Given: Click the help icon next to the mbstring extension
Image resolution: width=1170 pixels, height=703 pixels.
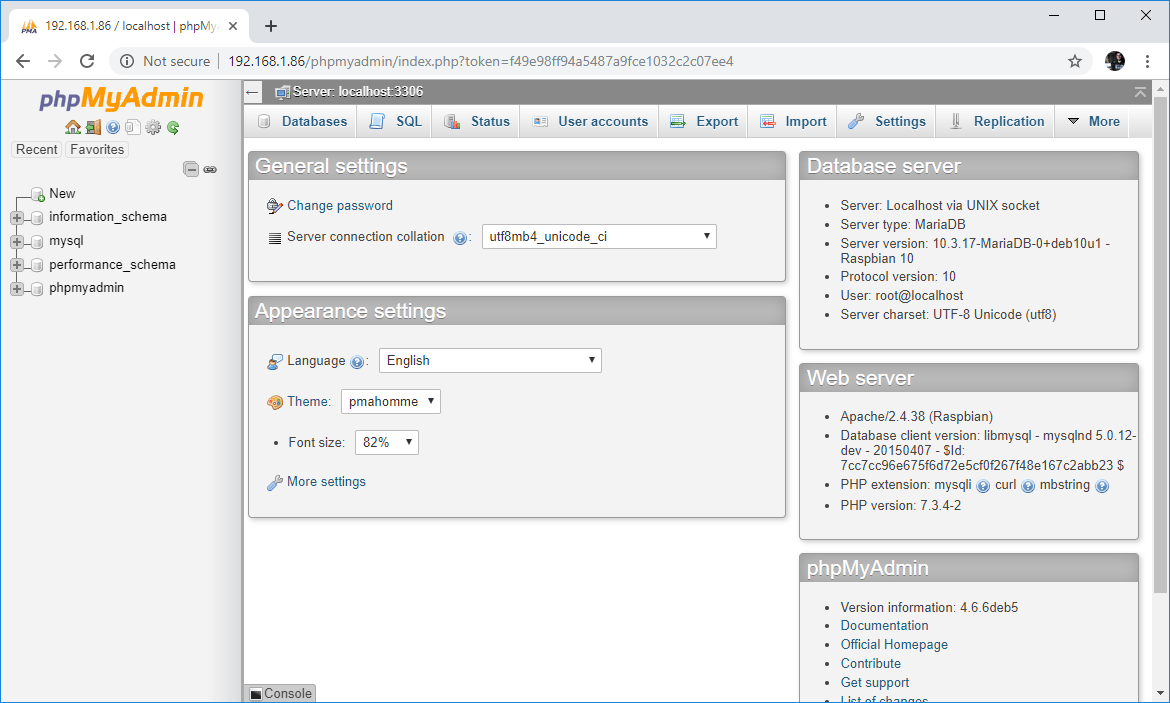Looking at the screenshot, I should coord(1102,485).
